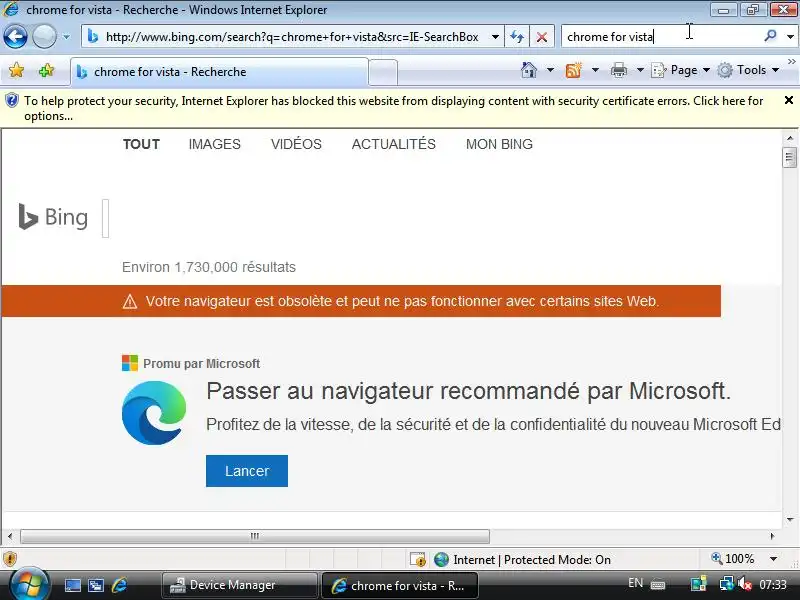
Task: Show more toolbar commands chevron
Action: (791, 61)
